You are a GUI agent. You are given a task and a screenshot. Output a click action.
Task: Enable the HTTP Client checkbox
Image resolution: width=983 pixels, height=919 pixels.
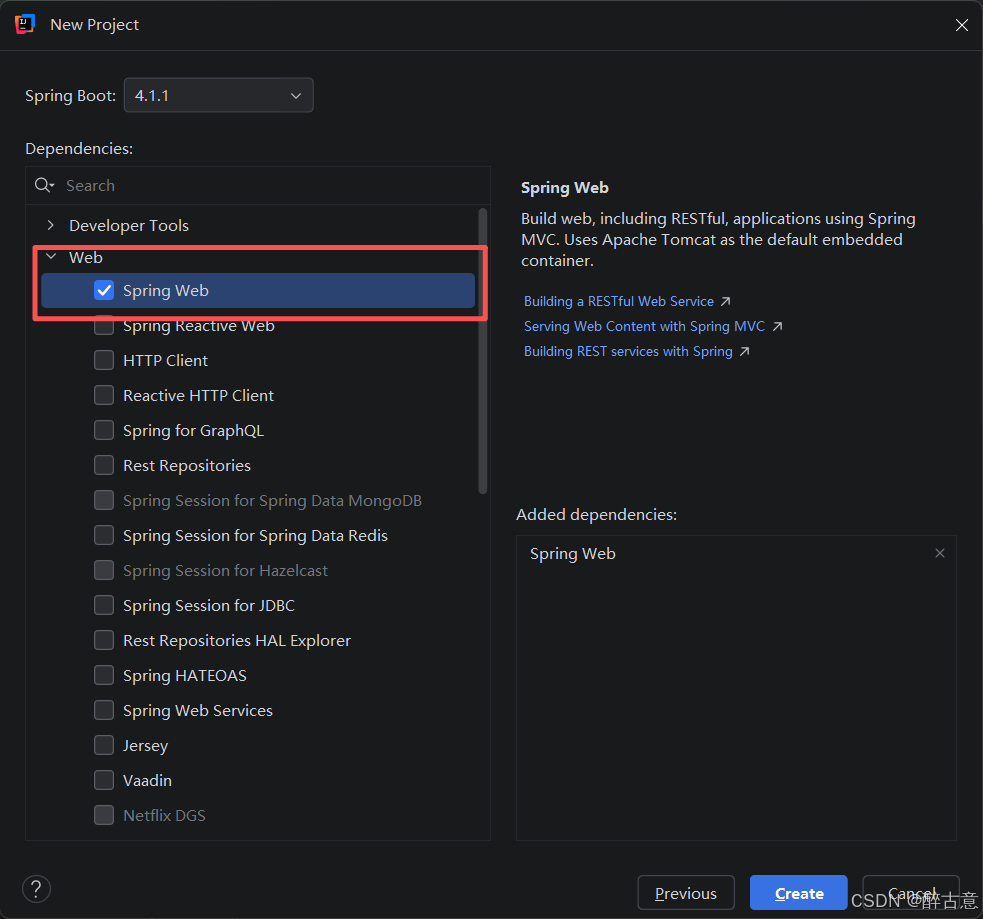point(104,360)
